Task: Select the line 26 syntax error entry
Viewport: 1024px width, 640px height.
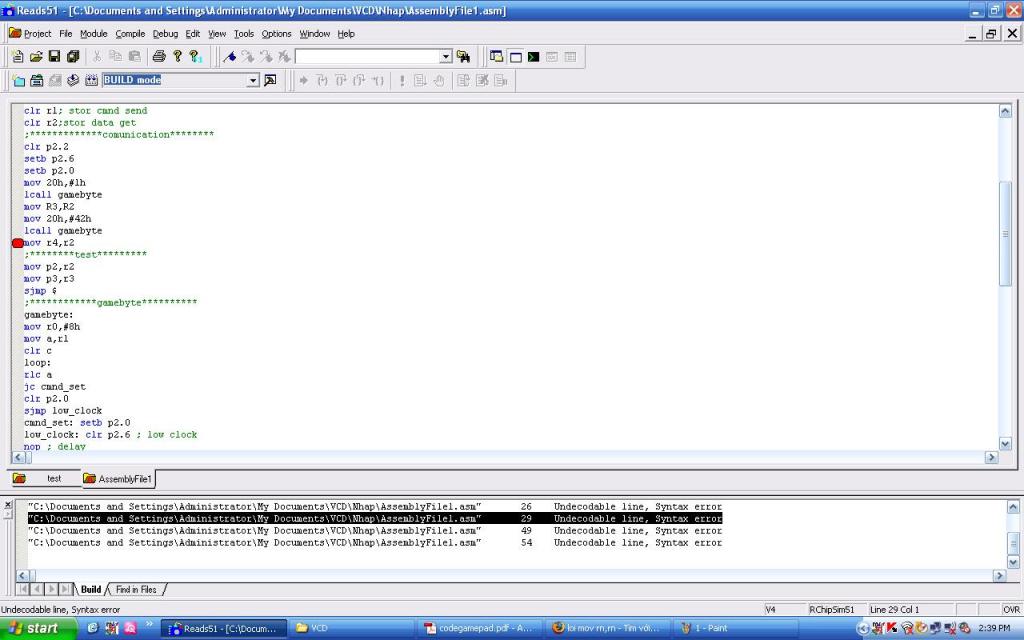Action: pos(375,507)
